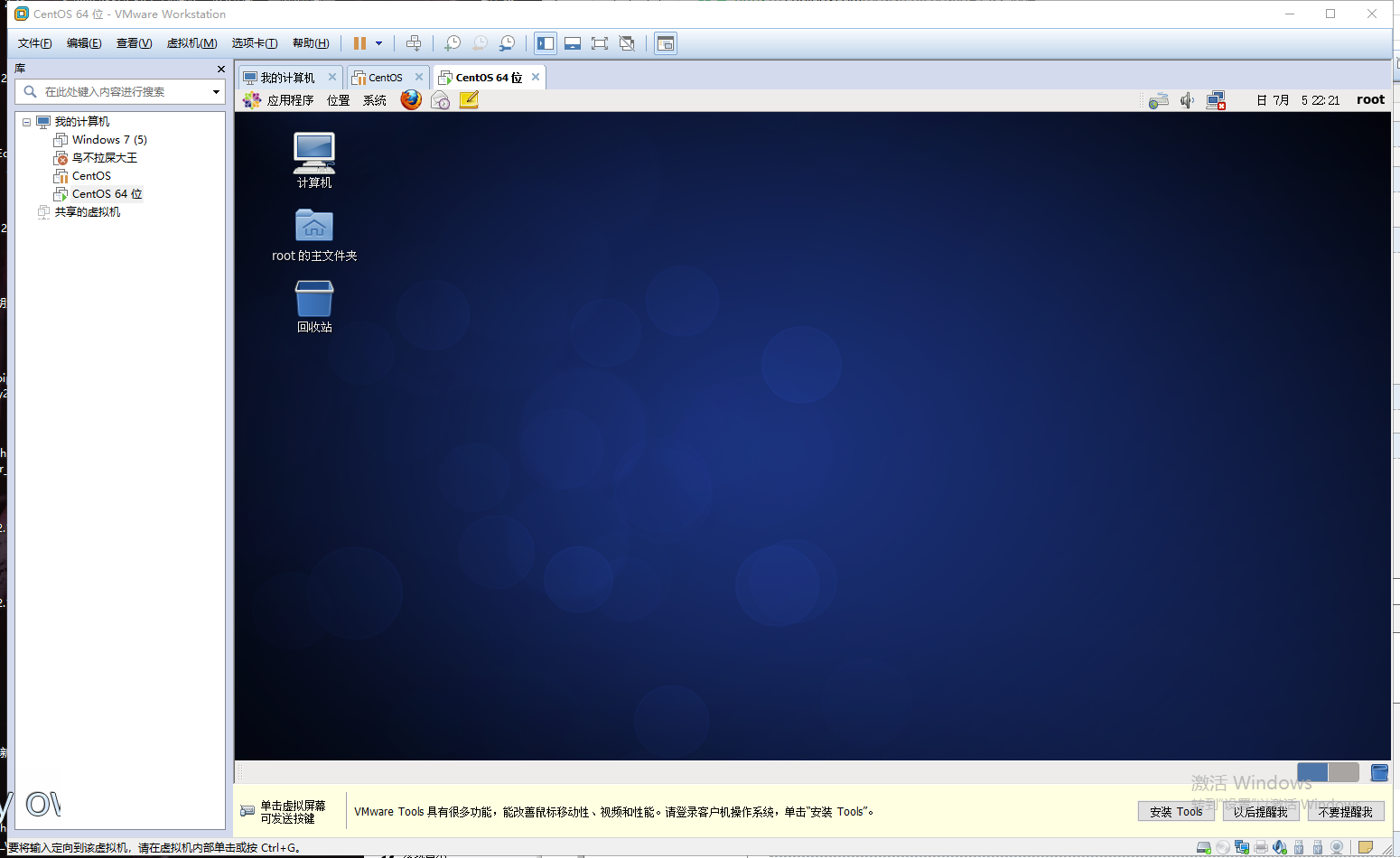Select the 计算机 desktop icon

click(314, 160)
